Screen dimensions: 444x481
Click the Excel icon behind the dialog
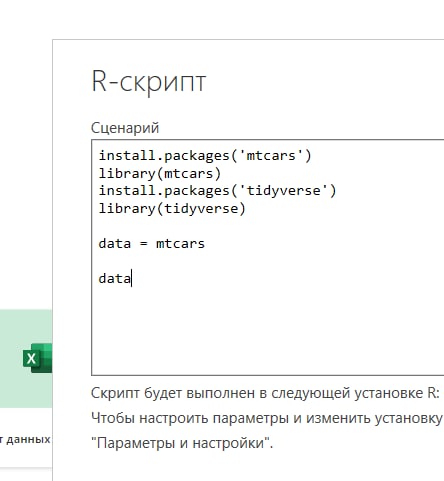(37, 358)
